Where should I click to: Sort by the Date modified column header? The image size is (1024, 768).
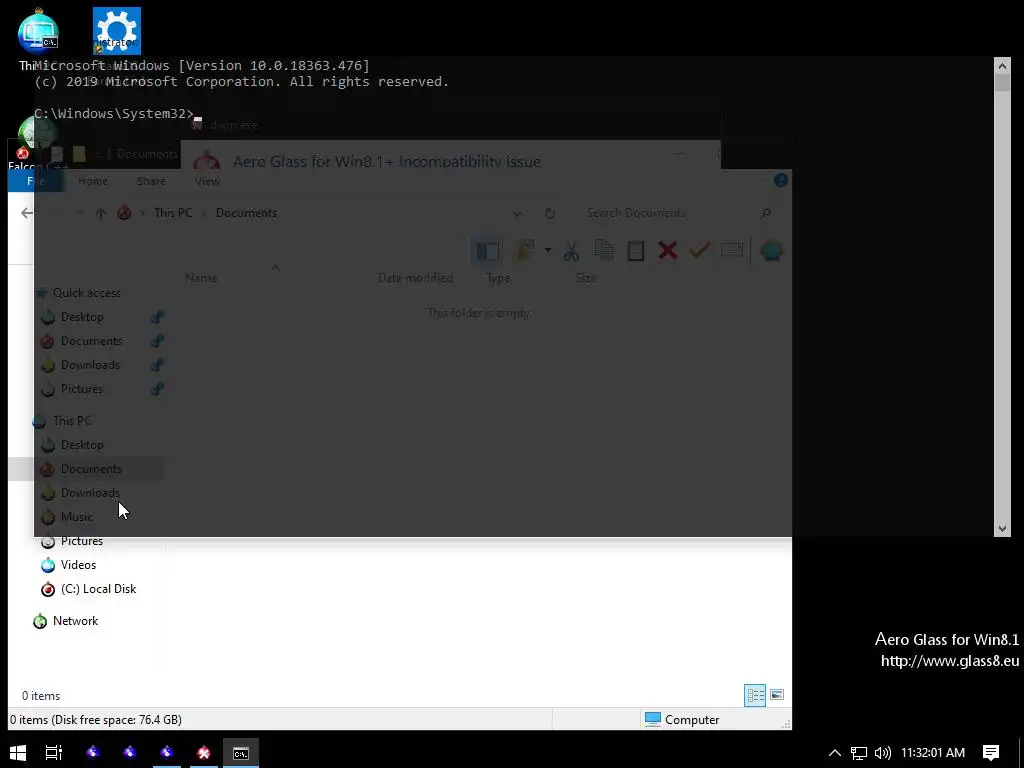coord(415,278)
